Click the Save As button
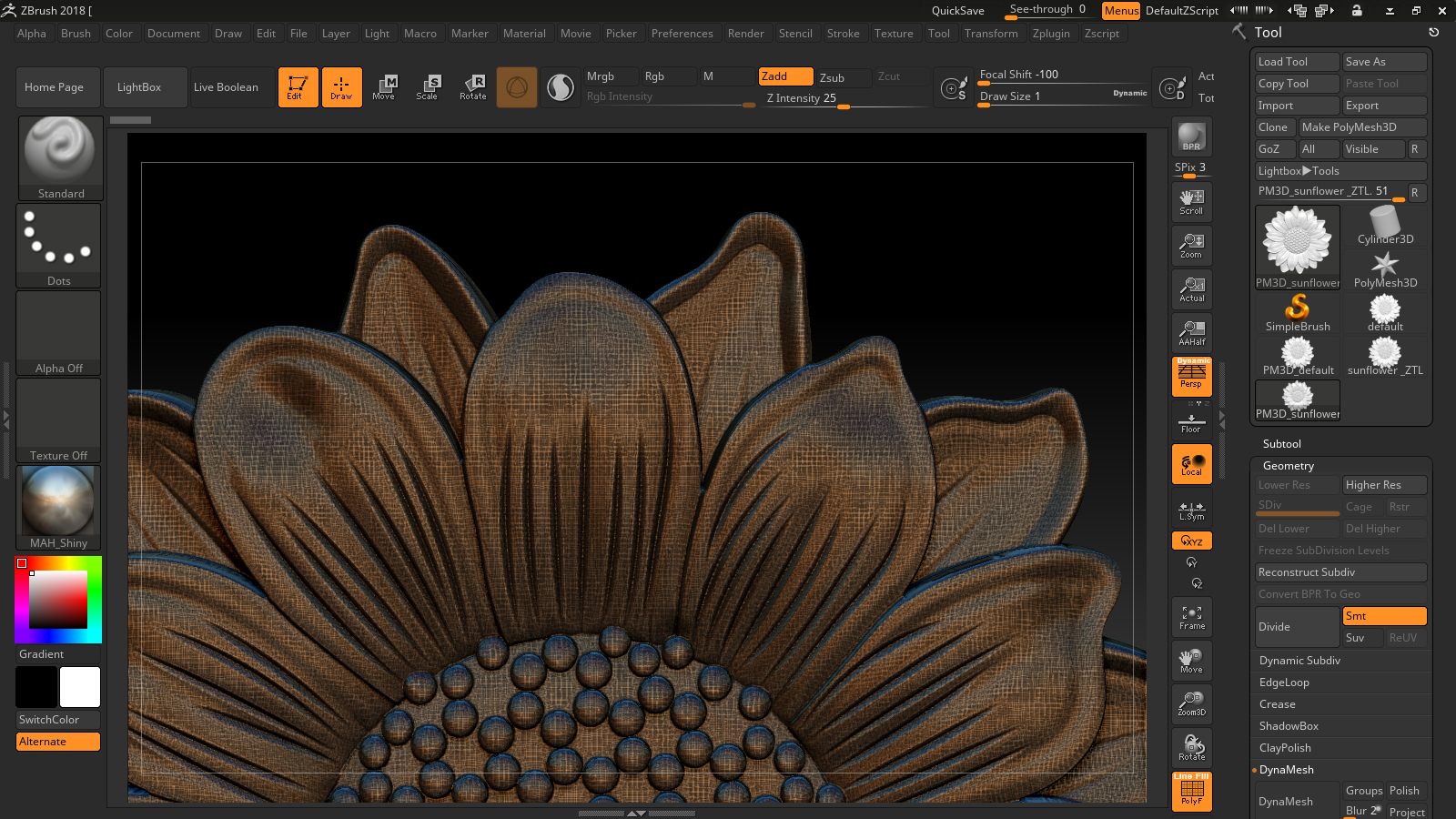The image size is (1456, 819). 1384,62
